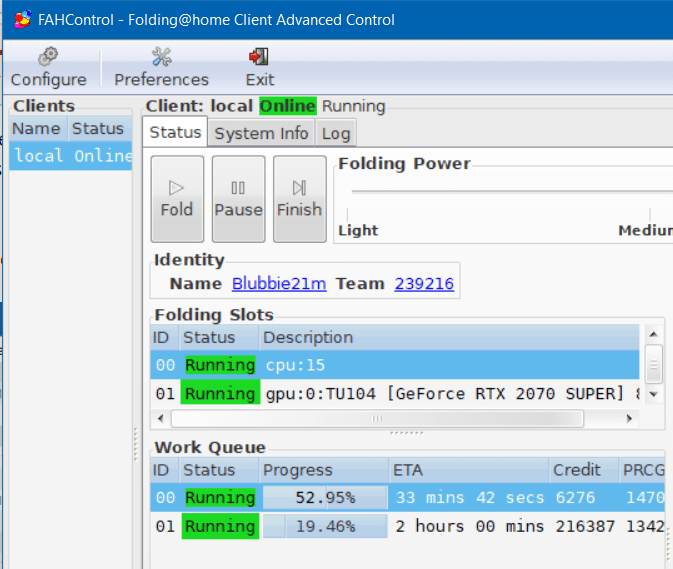
Task: Click the Folding Slots Description column header
Action: click(x=449, y=338)
